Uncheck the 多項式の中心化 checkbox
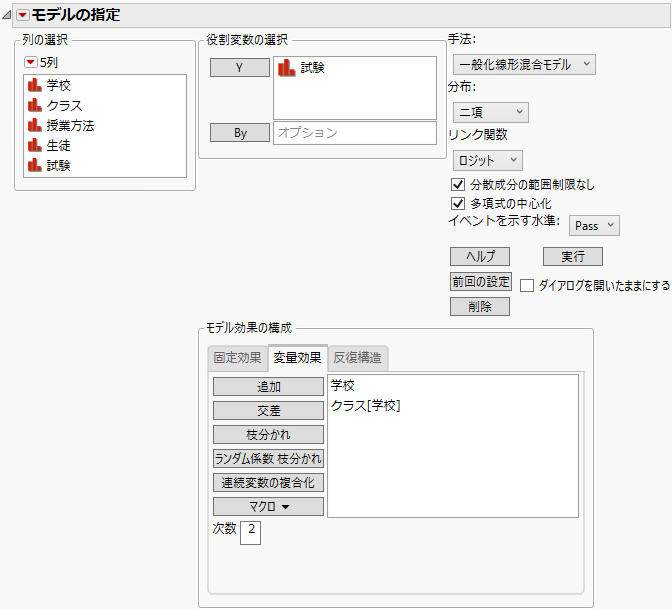The image size is (672, 609). pos(459,204)
